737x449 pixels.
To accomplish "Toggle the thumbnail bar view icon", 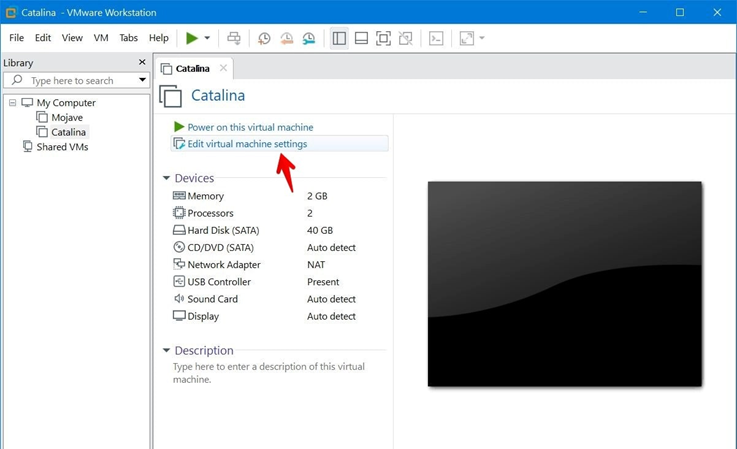I will click(x=361, y=38).
